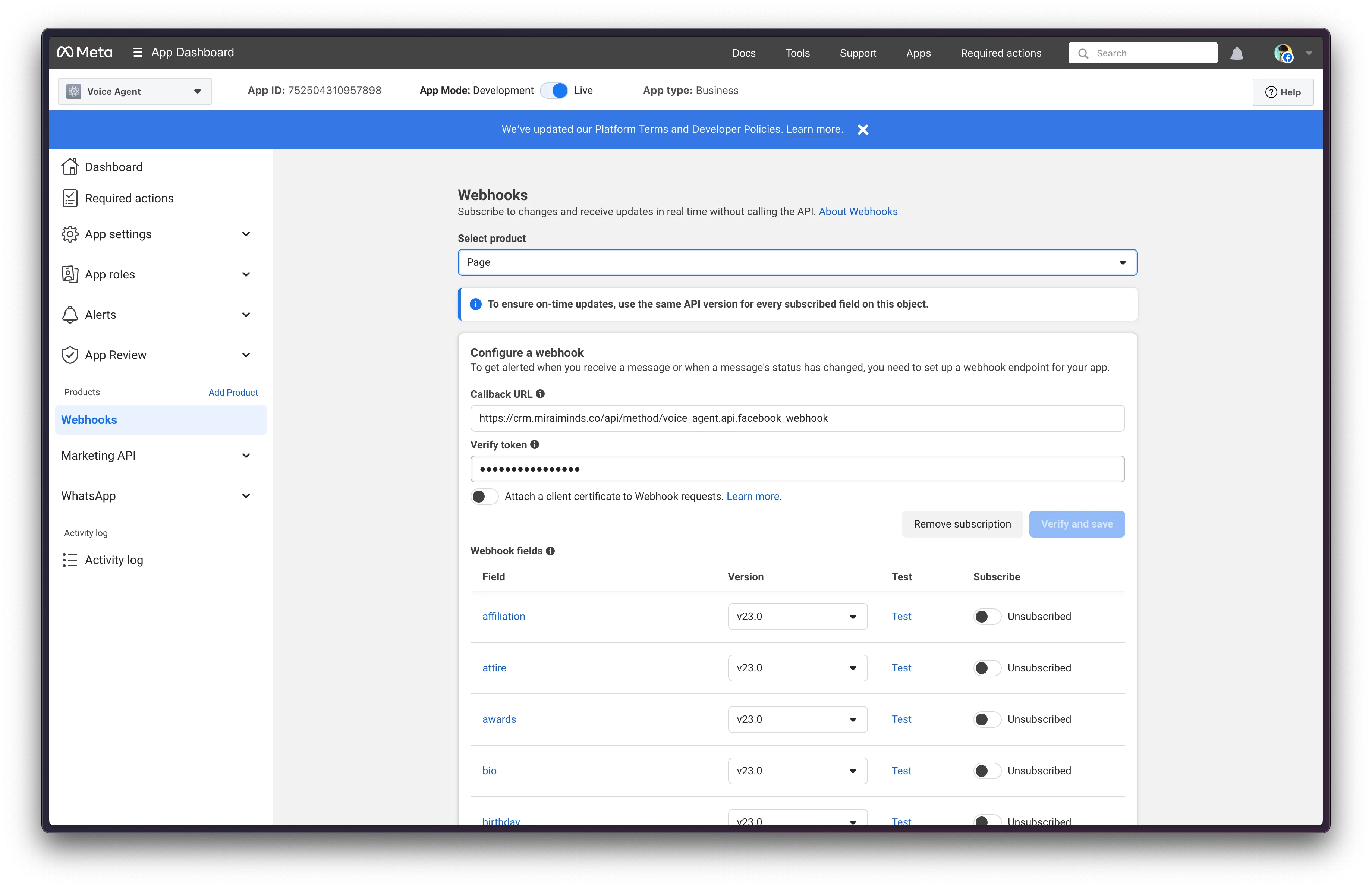Click the App Review shield icon
Image resolution: width=1372 pixels, height=888 pixels.
coord(70,355)
